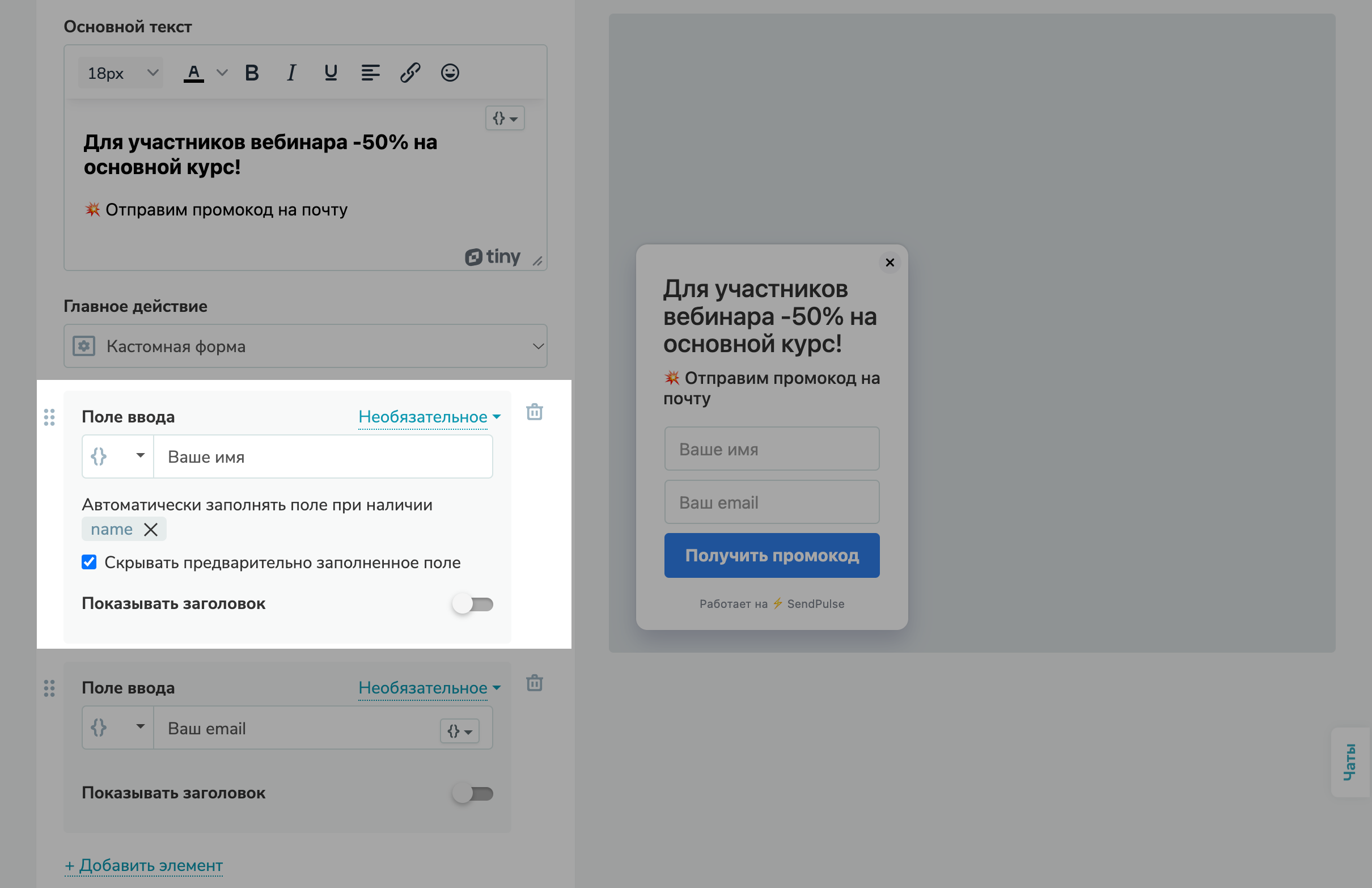The height and width of the screenshot is (888, 1372).
Task: Insert a hyperlink in the main text
Action: tap(410, 72)
